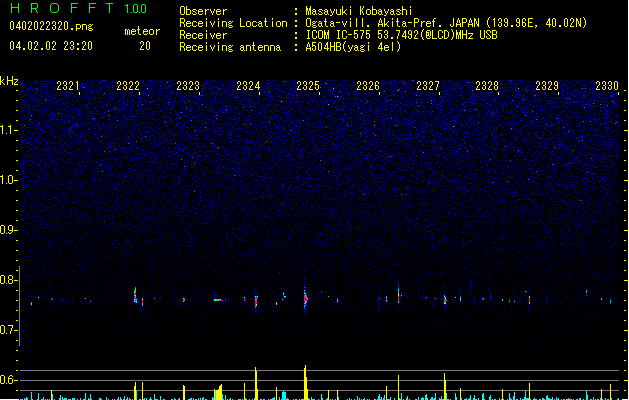Click the tallest yellow intensity bar near 2325
The width and height of the screenshot is (629, 400).
305,382
